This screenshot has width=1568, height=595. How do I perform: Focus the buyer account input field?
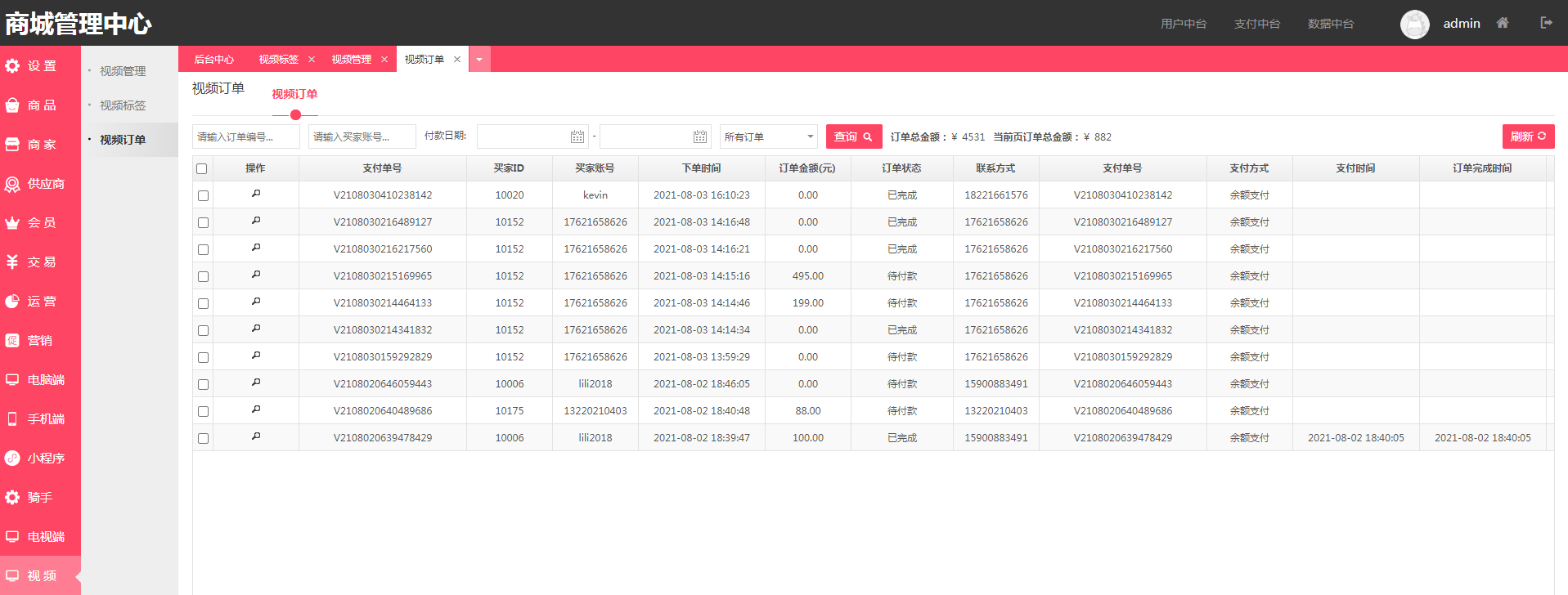pos(362,136)
